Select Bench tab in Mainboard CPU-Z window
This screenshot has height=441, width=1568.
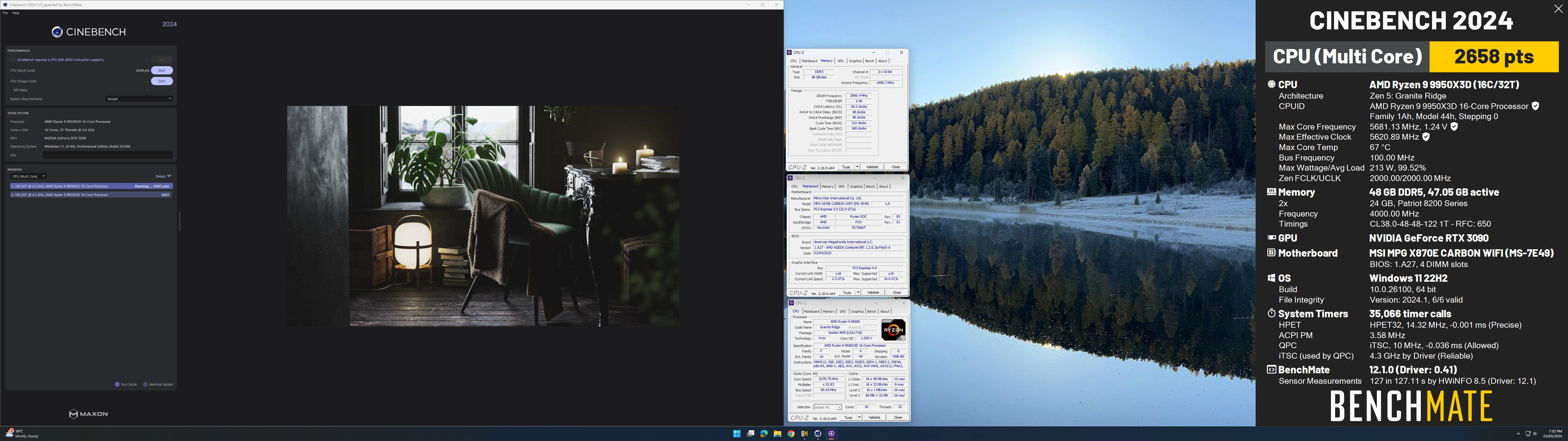(870, 187)
